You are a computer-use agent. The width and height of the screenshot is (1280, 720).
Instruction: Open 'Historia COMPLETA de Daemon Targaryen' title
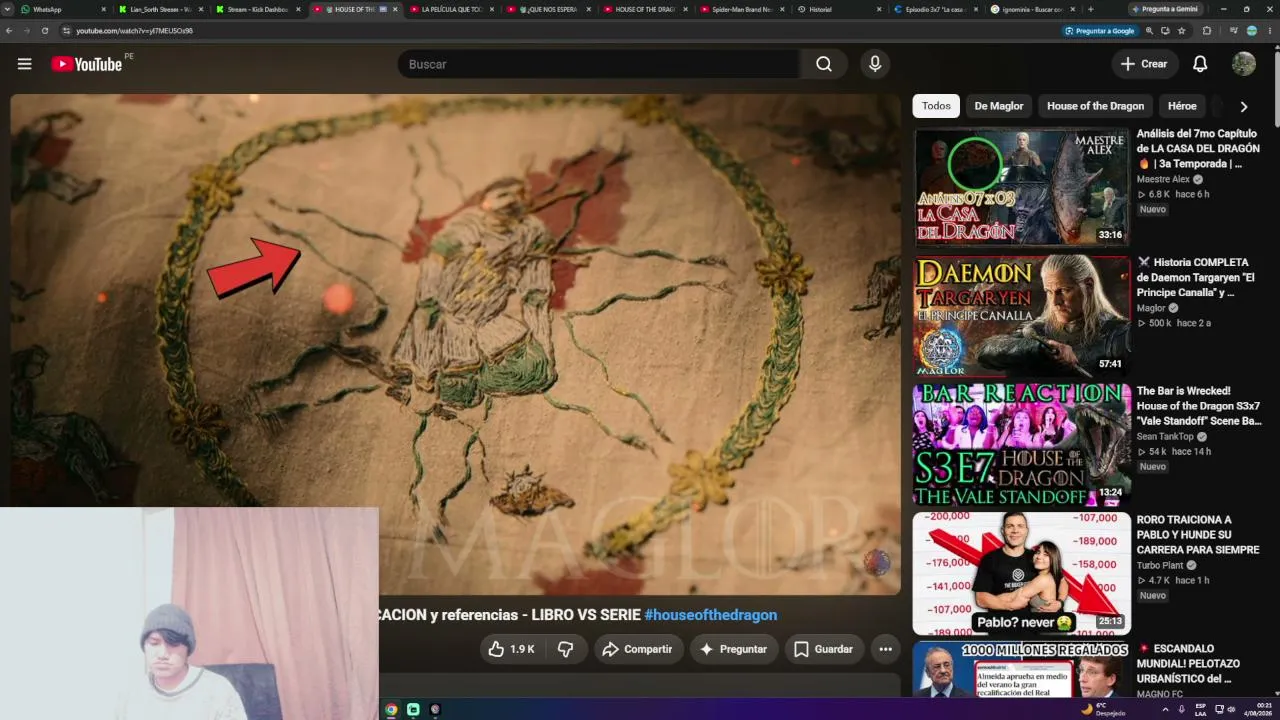(1196, 278)
